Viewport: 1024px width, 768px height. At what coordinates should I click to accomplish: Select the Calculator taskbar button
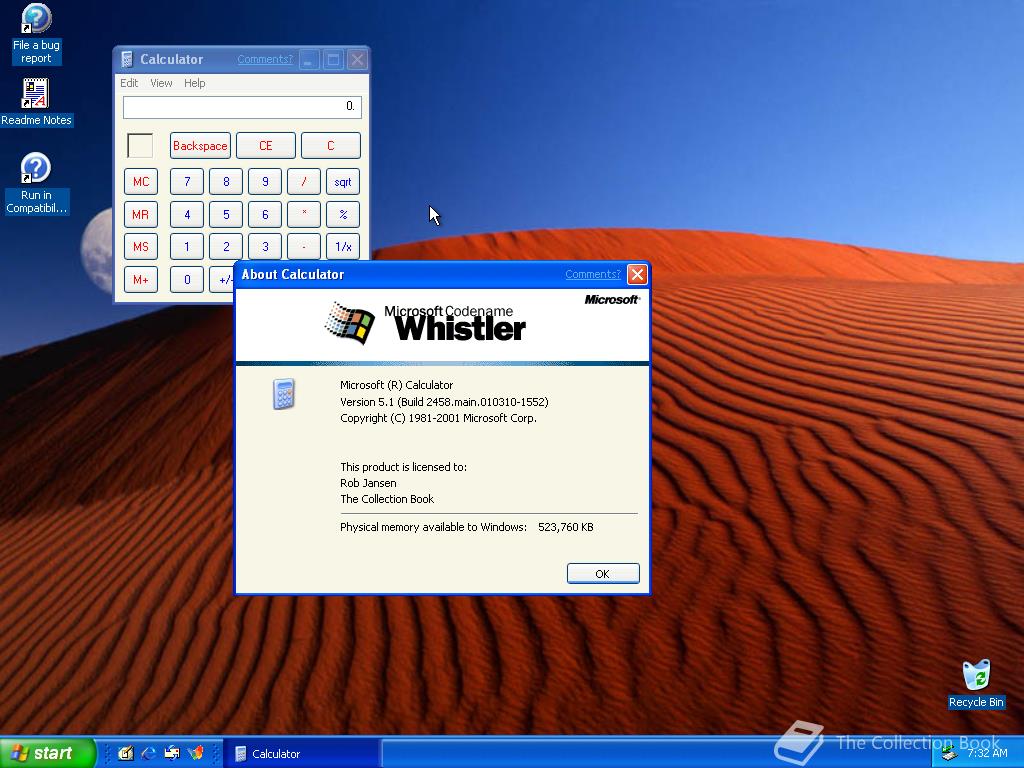pos(301,754)
